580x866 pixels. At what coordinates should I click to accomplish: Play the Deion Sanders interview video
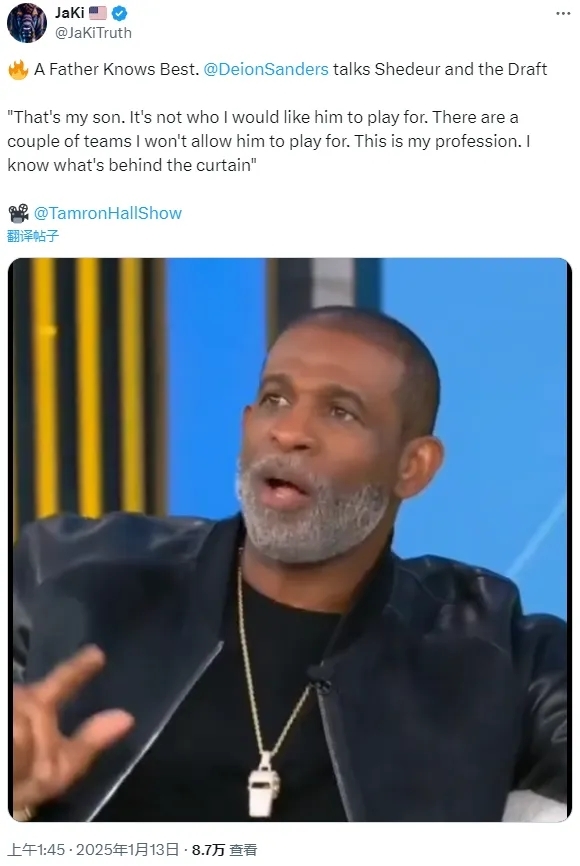click(x=289, y=540)
